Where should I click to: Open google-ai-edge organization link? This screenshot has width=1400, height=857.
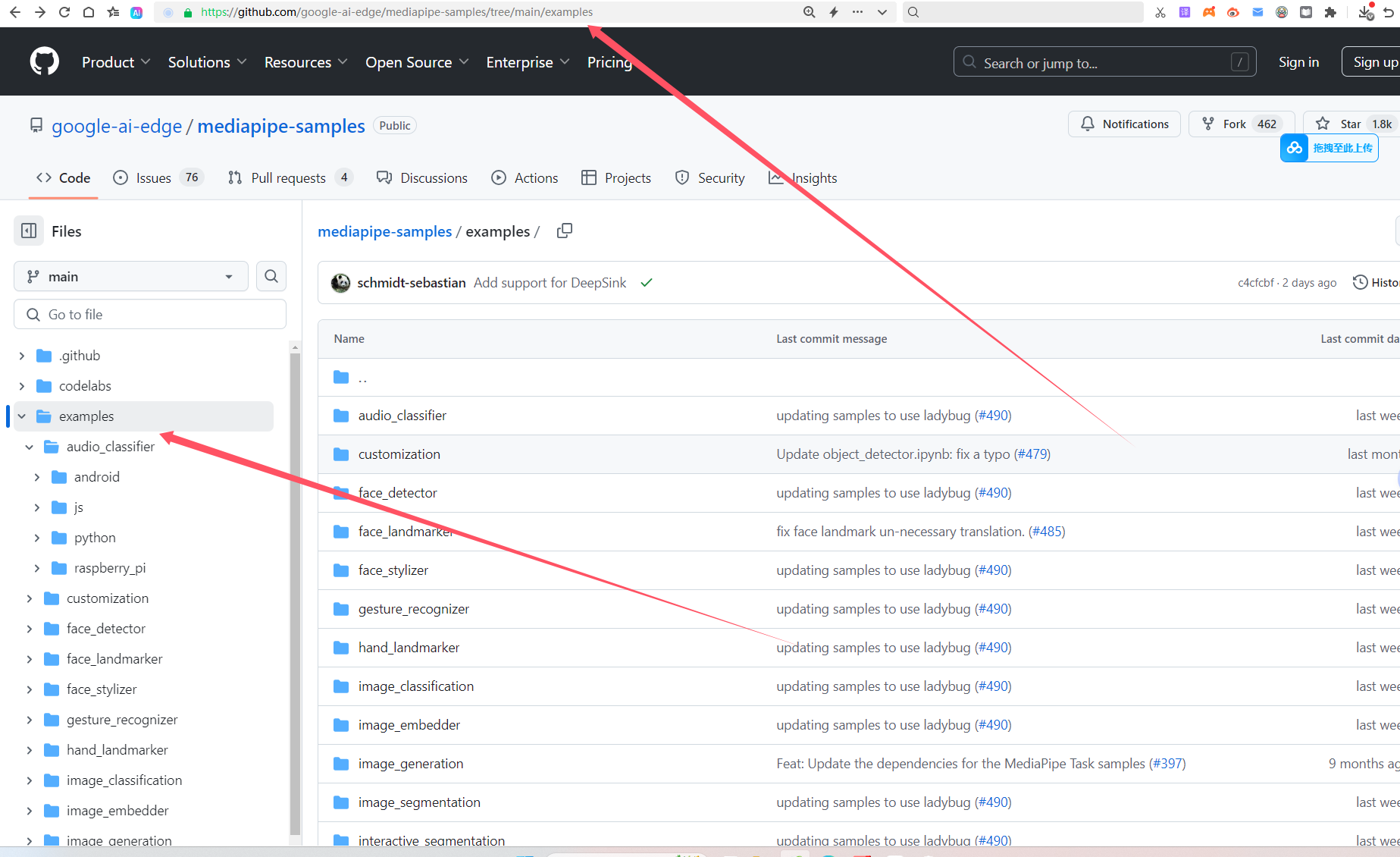coord(117,126)
